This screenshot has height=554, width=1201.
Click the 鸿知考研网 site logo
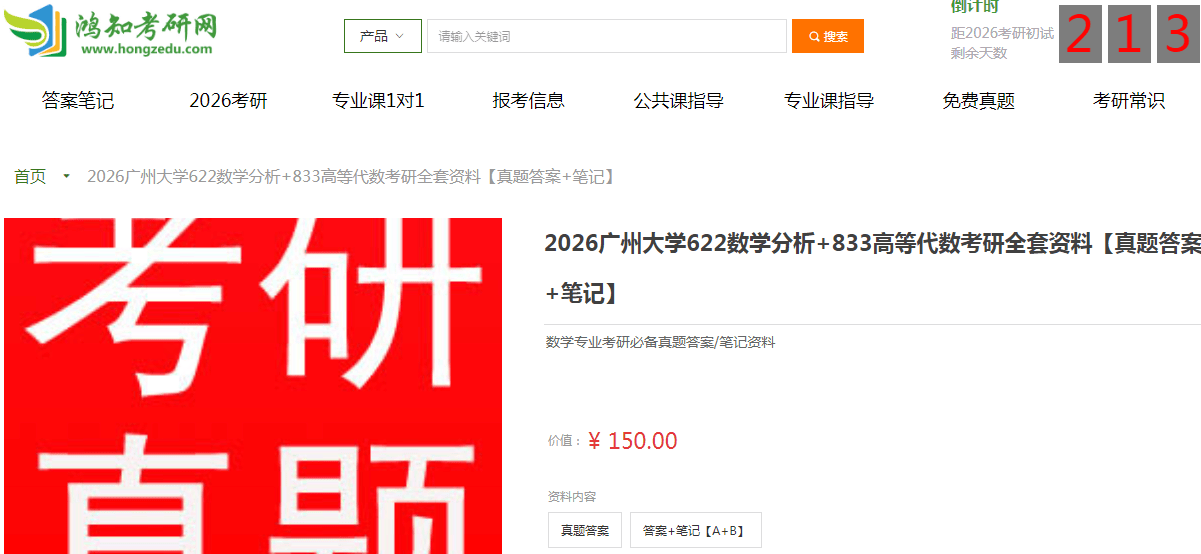[x=112, y=32]
